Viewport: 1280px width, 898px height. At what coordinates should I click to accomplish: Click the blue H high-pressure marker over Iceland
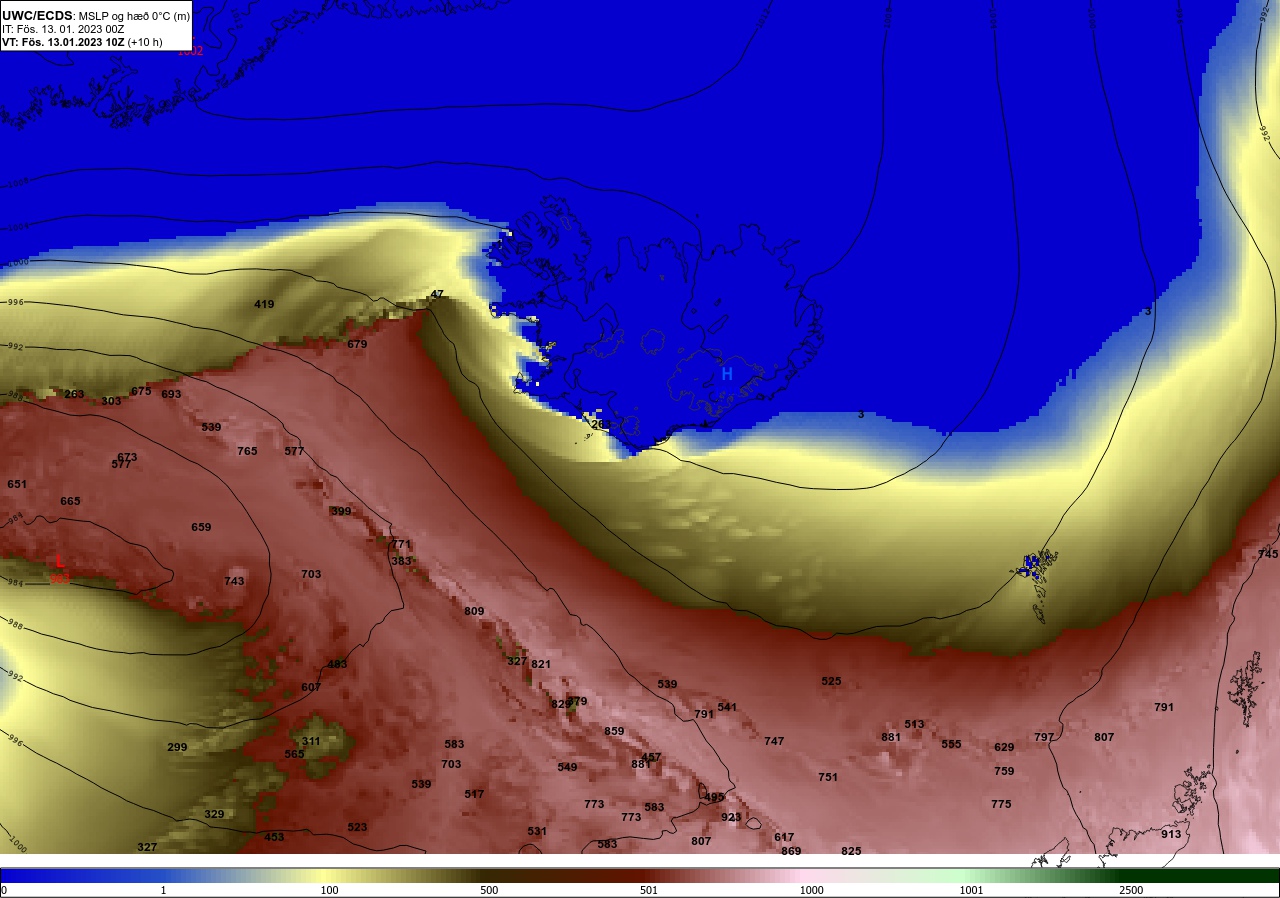[x=727, y=374]
